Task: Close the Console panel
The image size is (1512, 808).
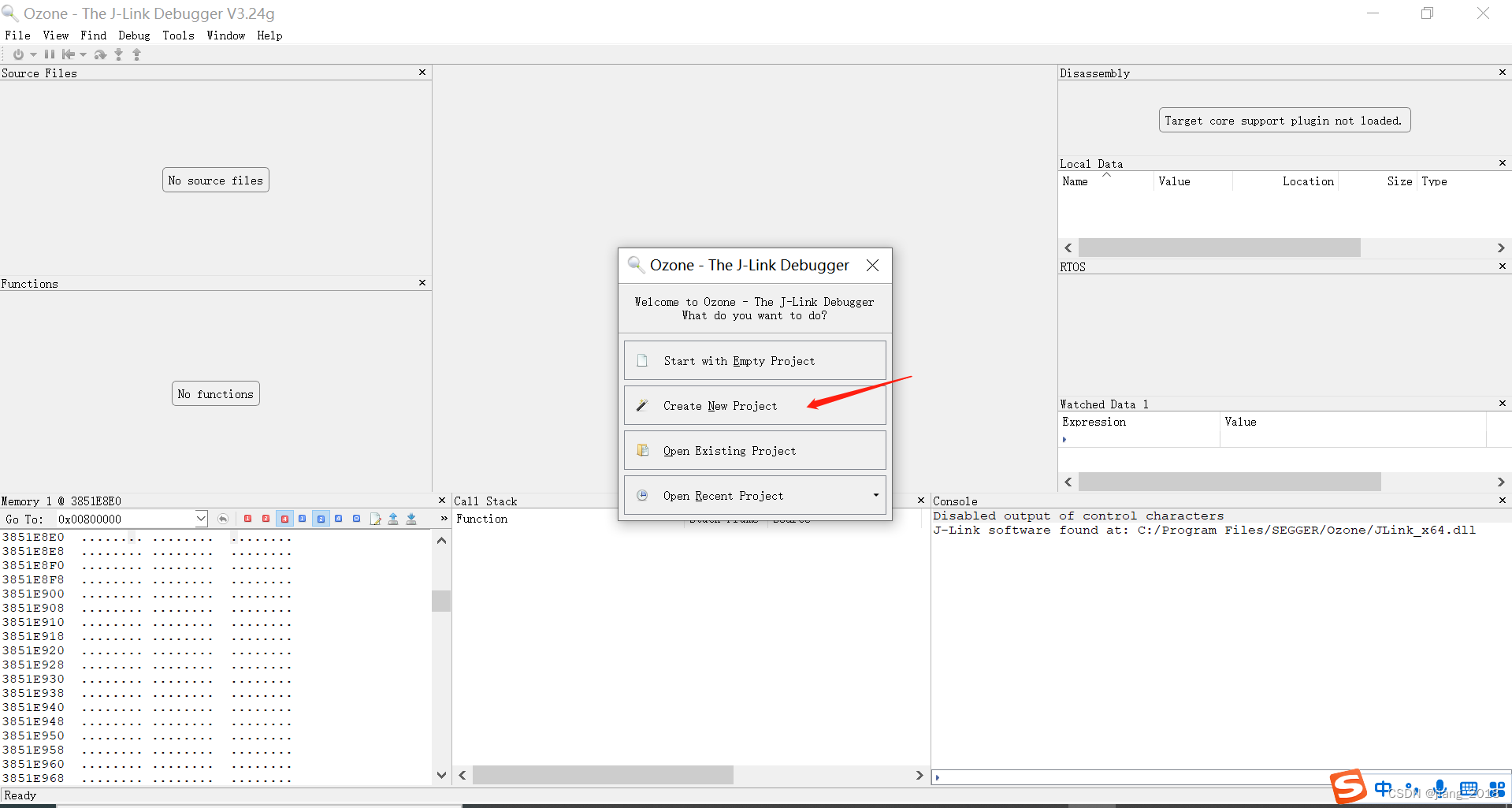Action: click(1503, 501)
